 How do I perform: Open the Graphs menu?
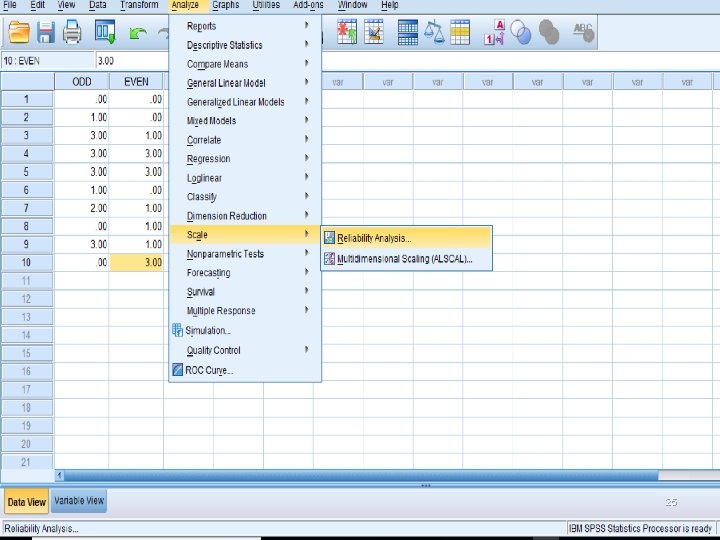coord(225,5)
